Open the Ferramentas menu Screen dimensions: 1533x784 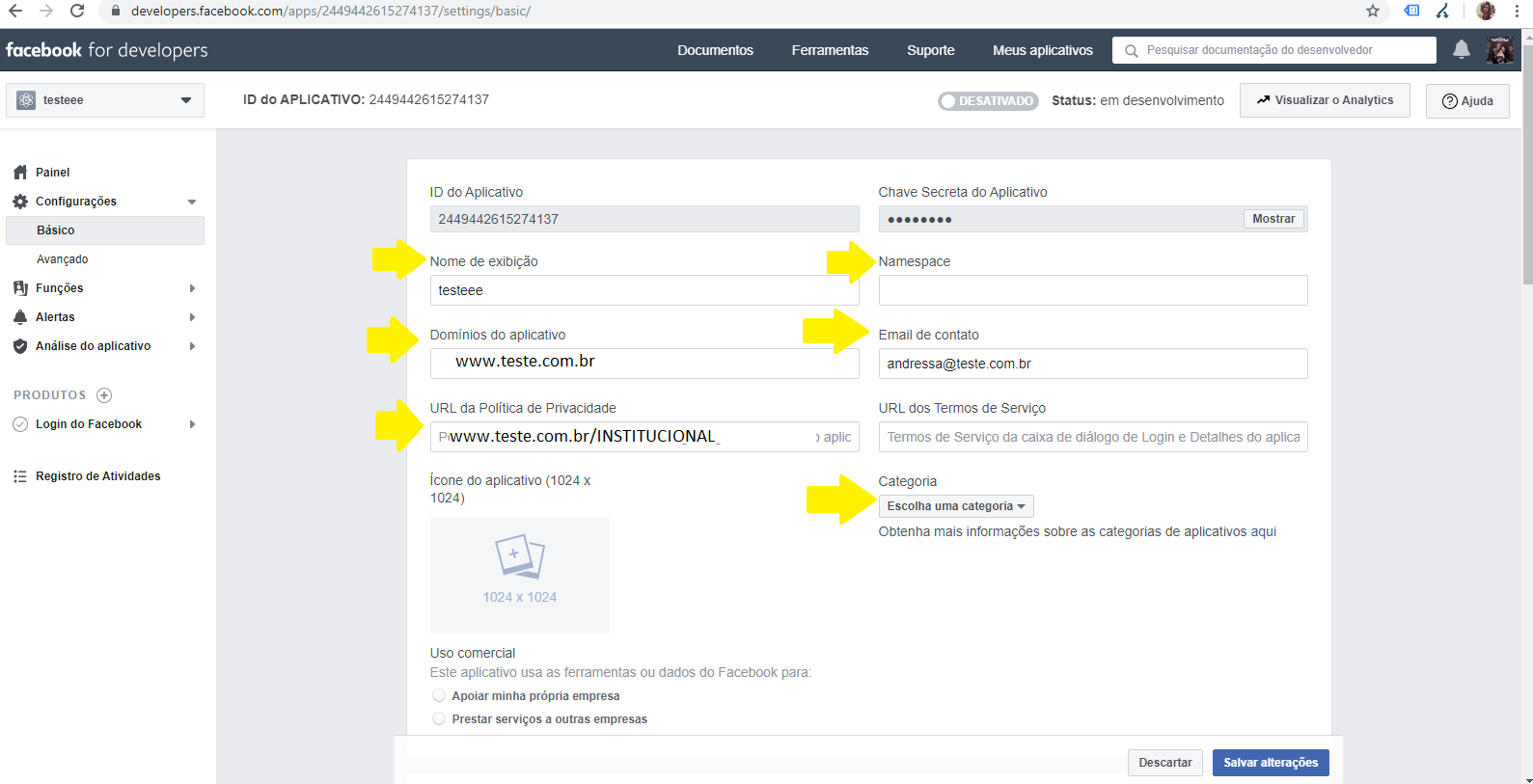coord(830,50)
